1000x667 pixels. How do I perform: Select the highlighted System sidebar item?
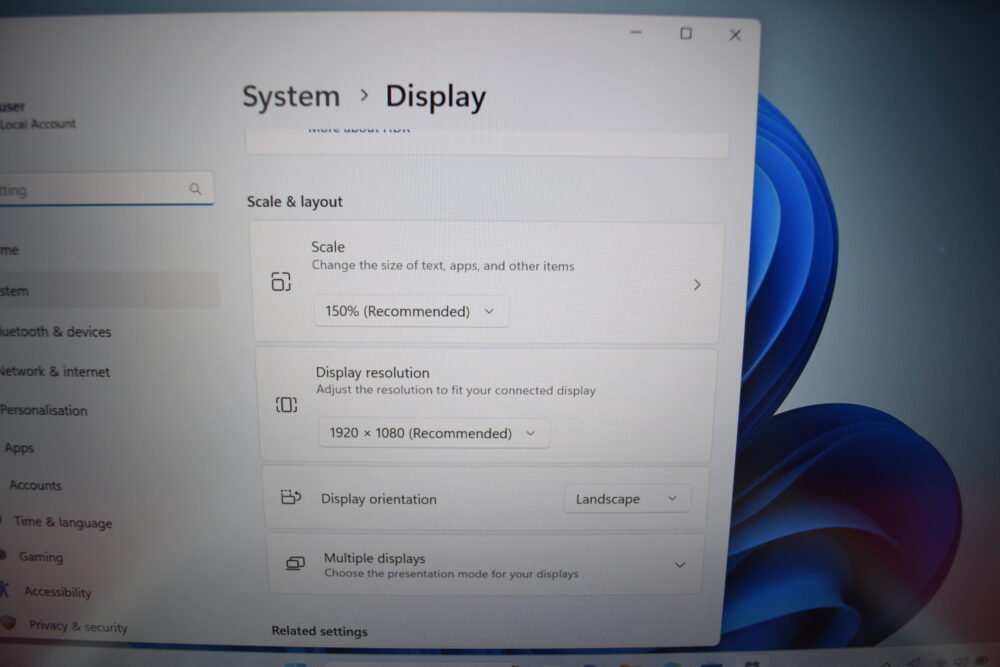pos(108,291)
